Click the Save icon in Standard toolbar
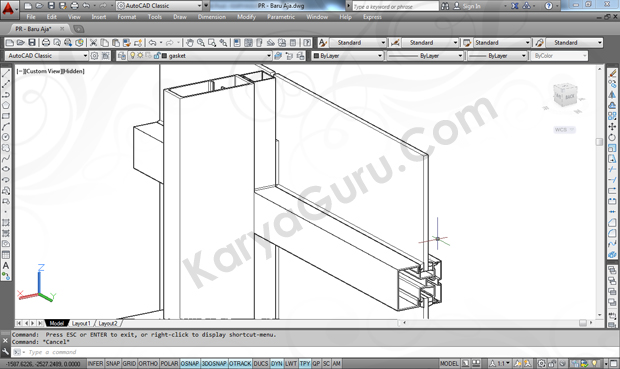Image resolution: width=620 pixels, height=369 pixels. (x=32, y=43)
